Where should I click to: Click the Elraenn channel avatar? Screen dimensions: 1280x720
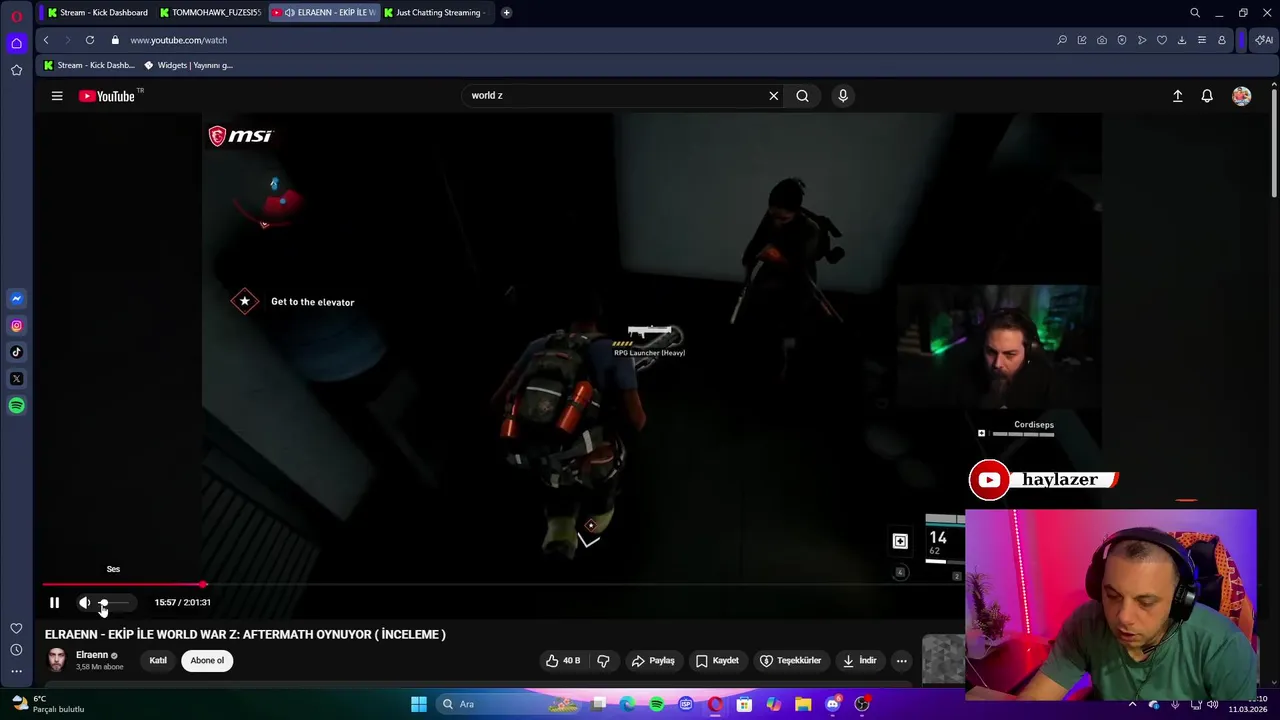[x=57, y=660]
